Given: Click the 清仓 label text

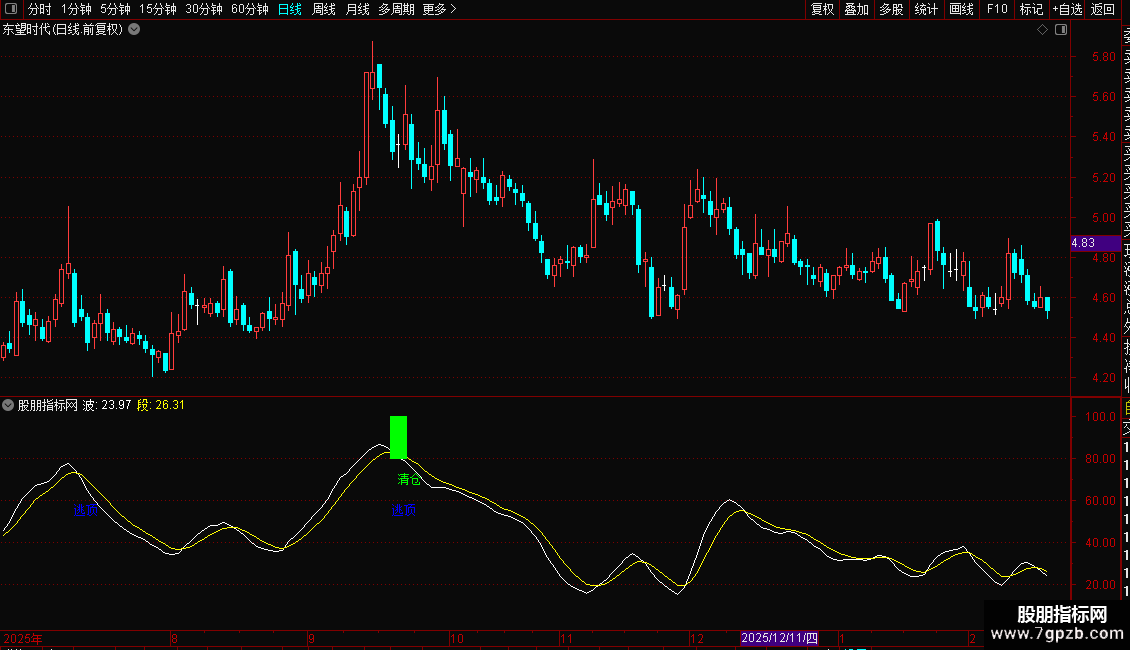Looking at the screenshot, I should coord(409,479).
